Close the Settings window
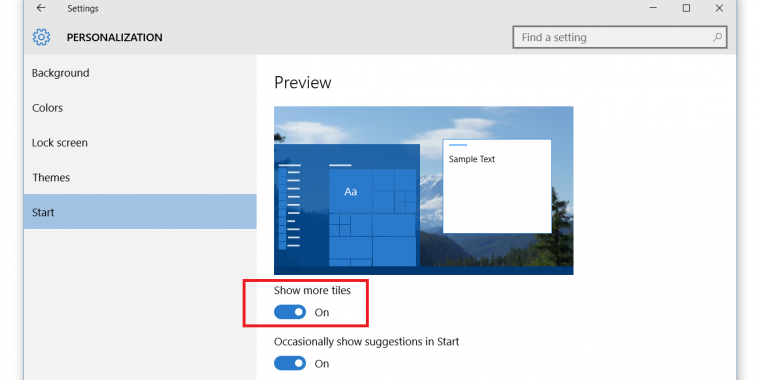The width and height of the screenshot is (760, 380). tap(719, 8)
